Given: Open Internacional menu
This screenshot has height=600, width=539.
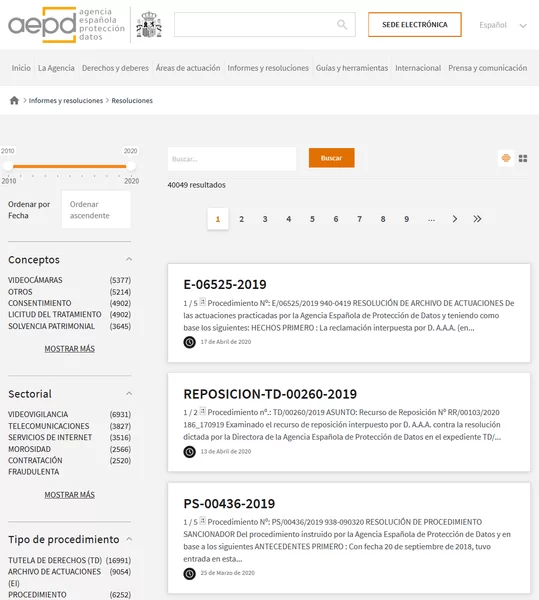Looking at the screenshot, I should [418, 68].
